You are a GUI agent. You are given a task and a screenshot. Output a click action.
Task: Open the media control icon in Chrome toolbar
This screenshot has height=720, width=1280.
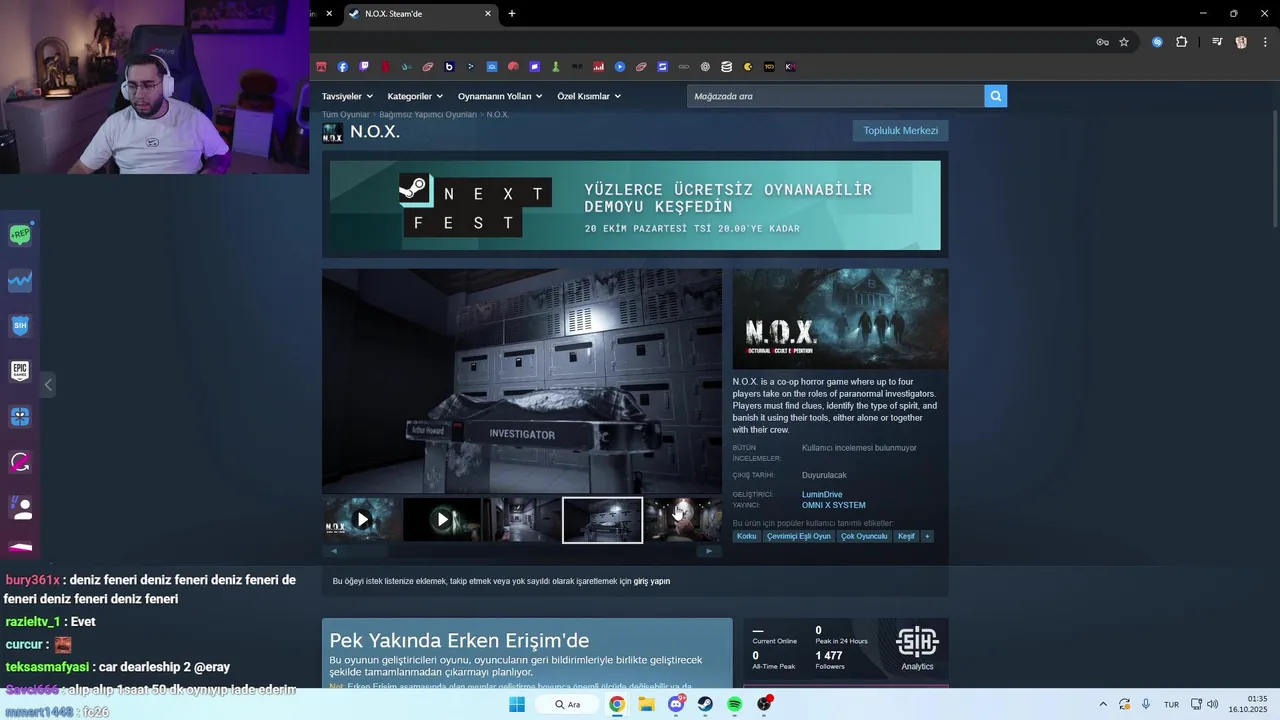1217,42
